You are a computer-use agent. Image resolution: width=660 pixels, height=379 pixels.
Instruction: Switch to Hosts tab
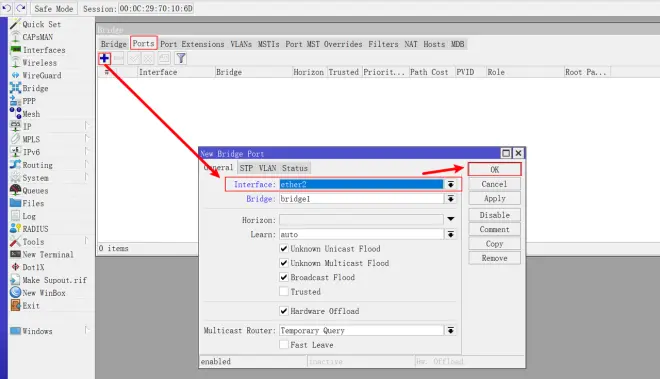(434, 44)
